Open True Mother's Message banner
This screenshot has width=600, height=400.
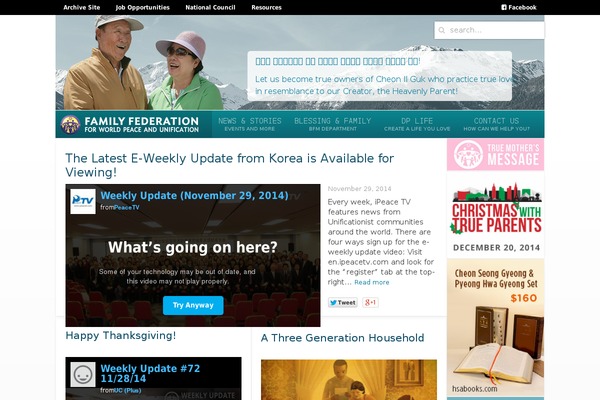496,155
